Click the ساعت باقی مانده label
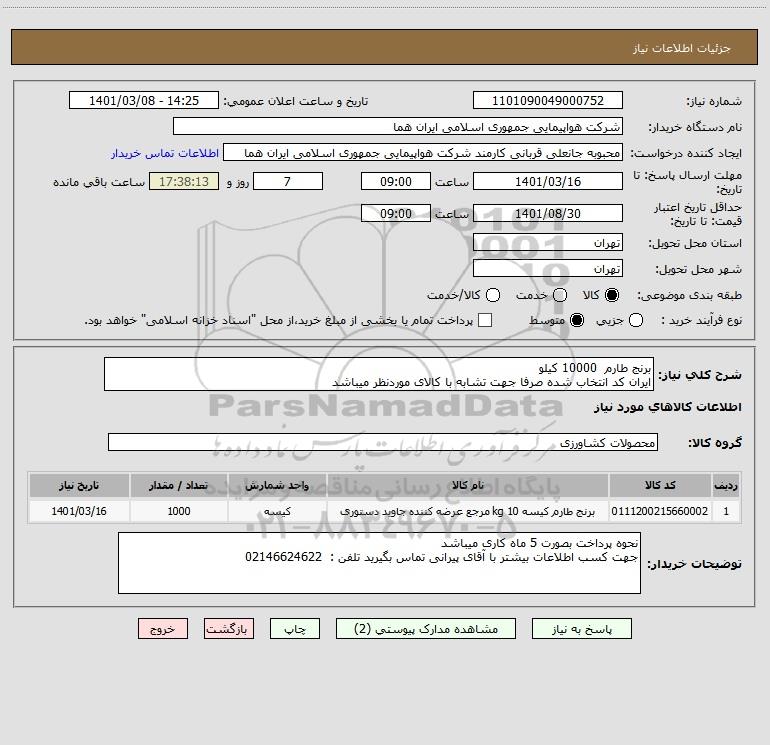This screenshot has width=770, height=745. tap(99, 182)
